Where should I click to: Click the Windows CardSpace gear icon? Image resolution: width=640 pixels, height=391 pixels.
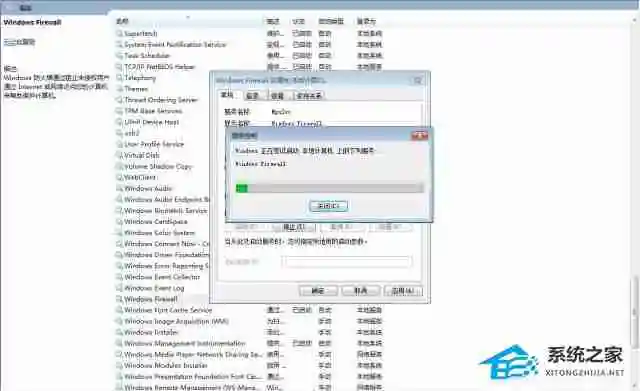(119, 222)
